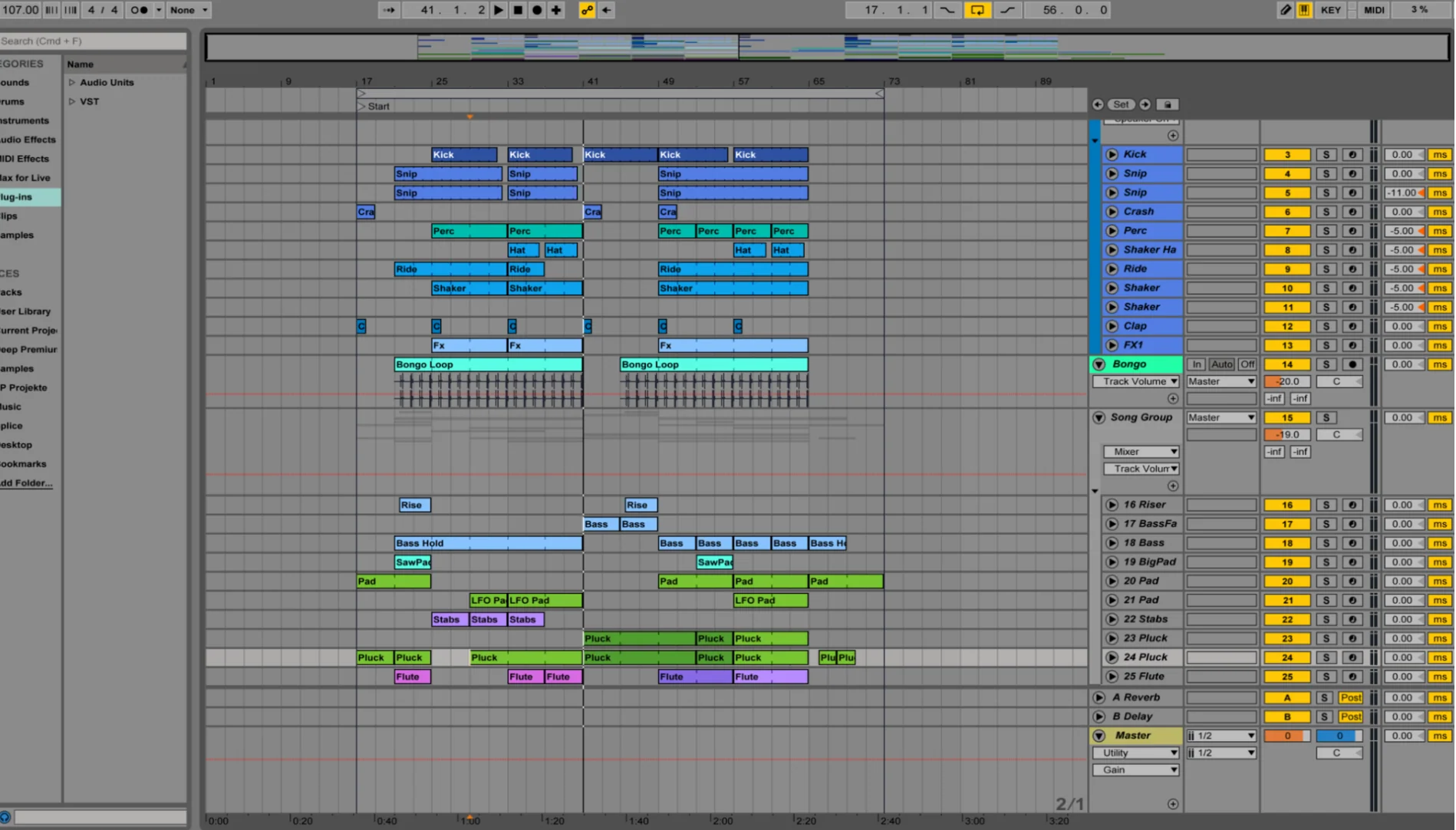1456x830 pixels.
Task: Click the Set locator button
Action: click(1121, 104)
